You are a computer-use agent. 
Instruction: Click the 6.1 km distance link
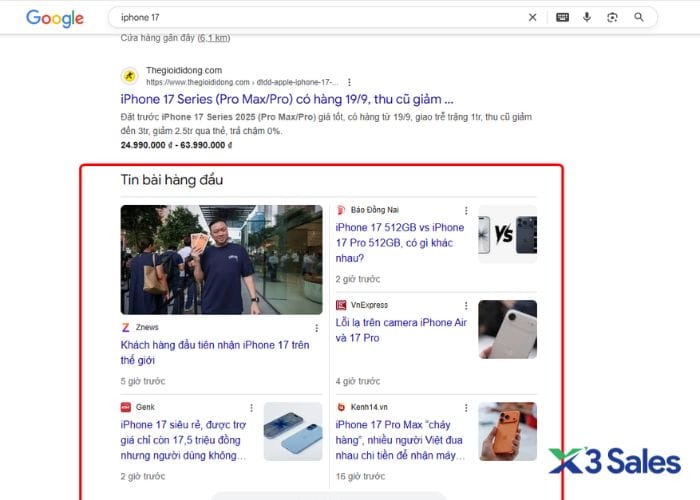point(214,38)
